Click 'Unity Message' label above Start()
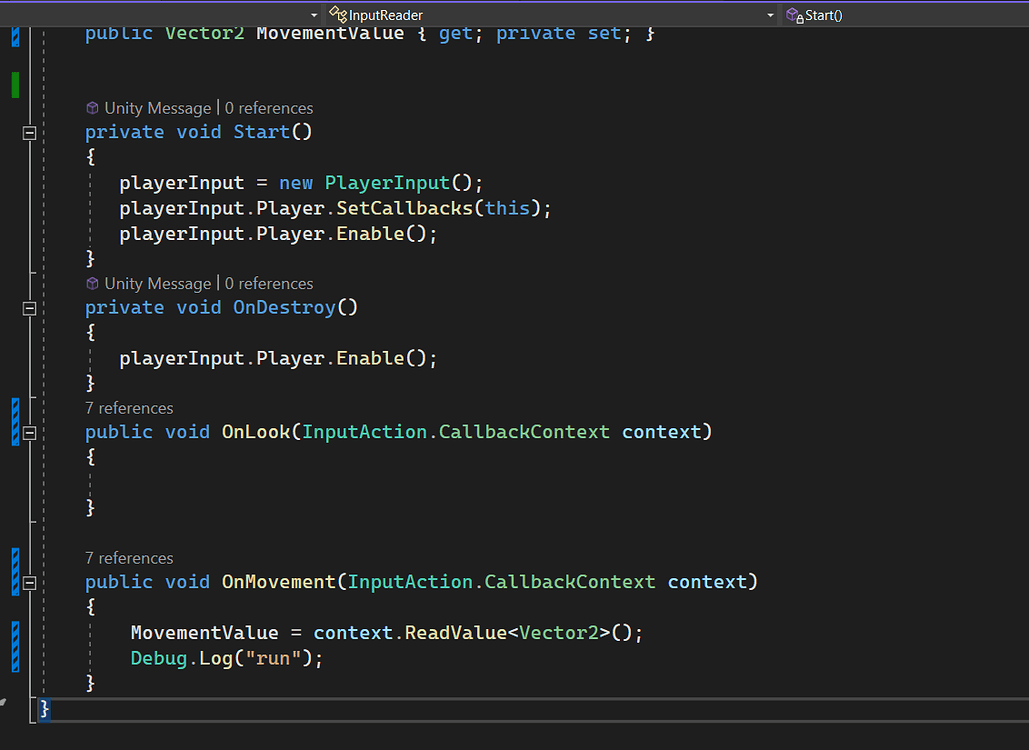The image size is (1029, 750). pos(158,108)
